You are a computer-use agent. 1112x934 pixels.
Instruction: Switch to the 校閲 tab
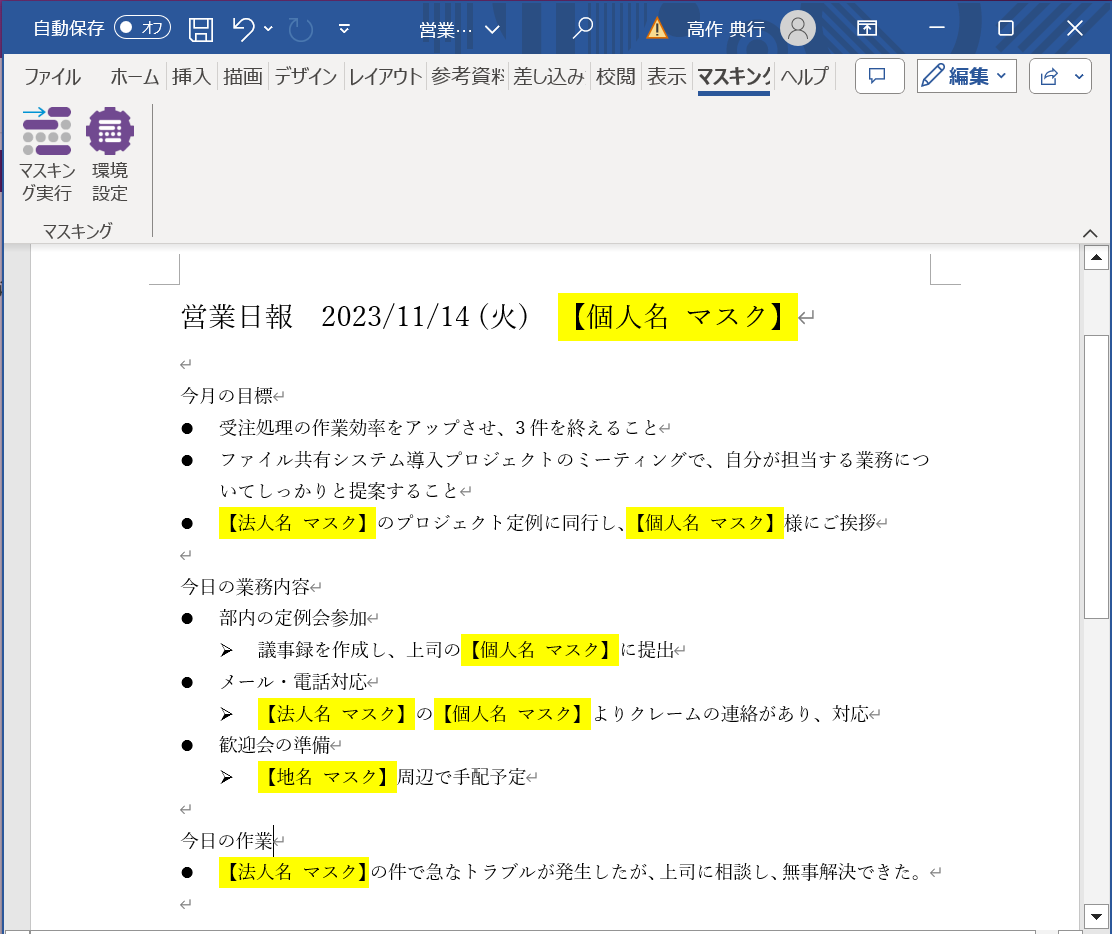[x=616, y=76]
